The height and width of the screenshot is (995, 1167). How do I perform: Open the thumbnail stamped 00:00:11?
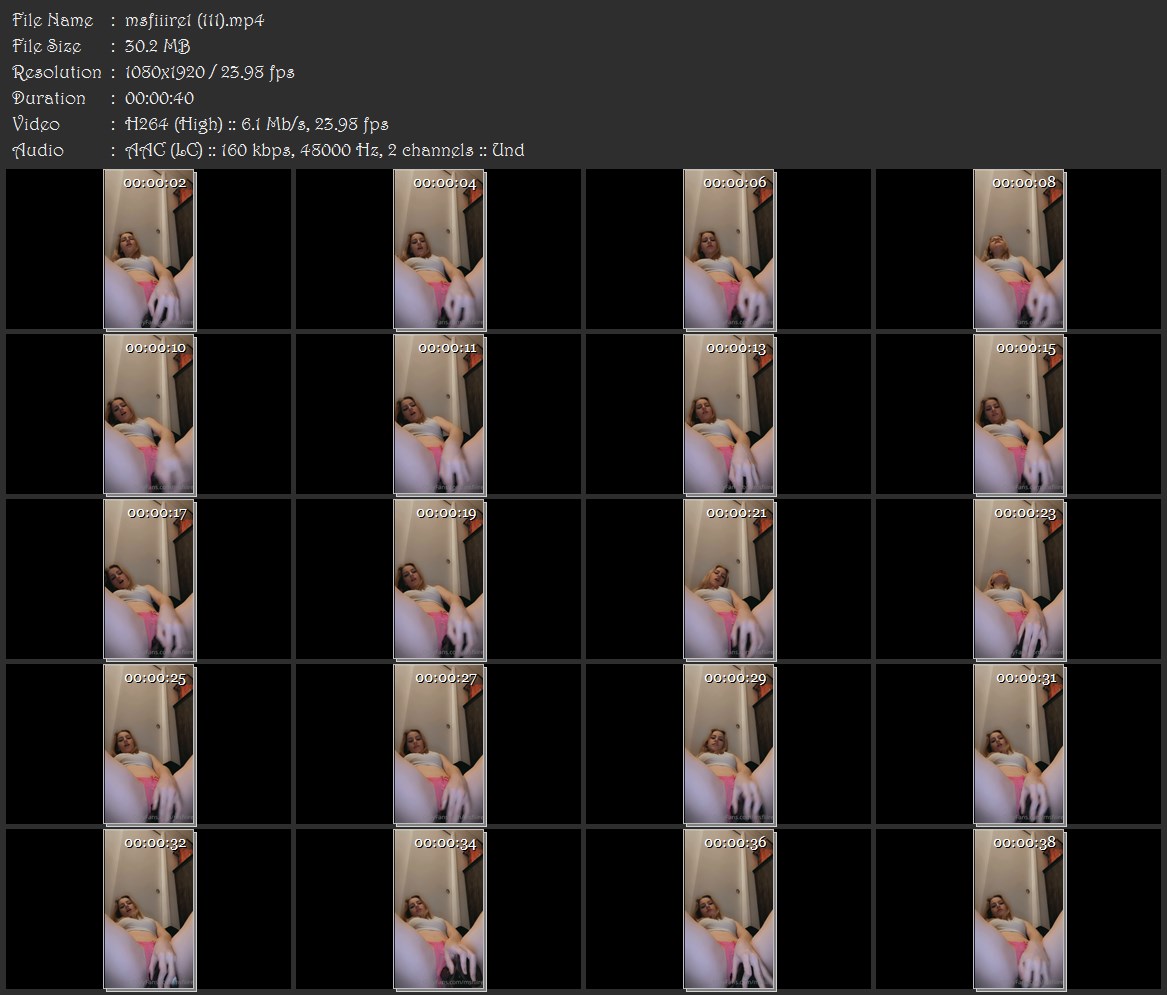pyautogui.click(x=439, y=415)
